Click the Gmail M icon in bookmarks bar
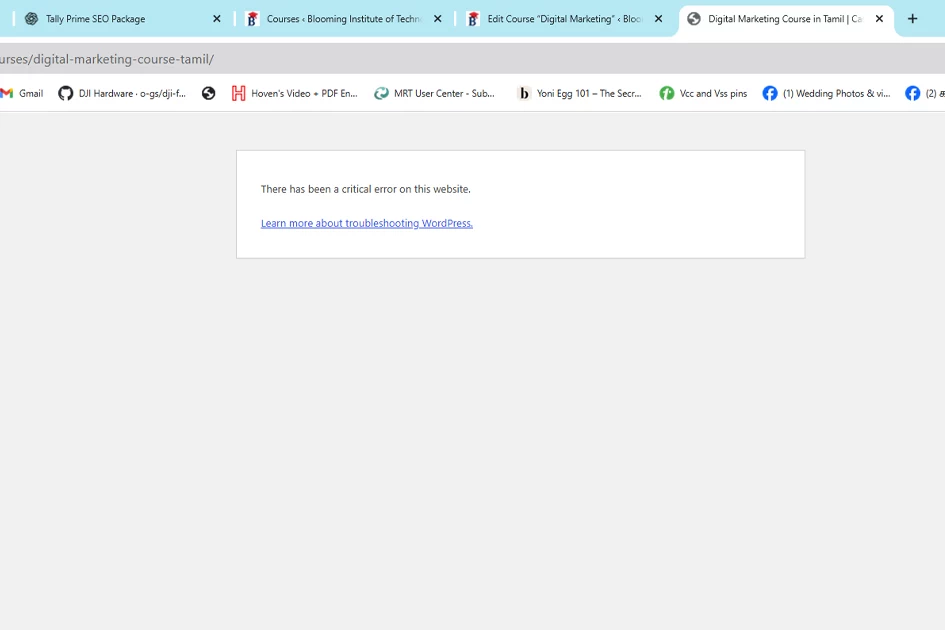This screenshot has width=945, height=630. (x=7, y=93)
